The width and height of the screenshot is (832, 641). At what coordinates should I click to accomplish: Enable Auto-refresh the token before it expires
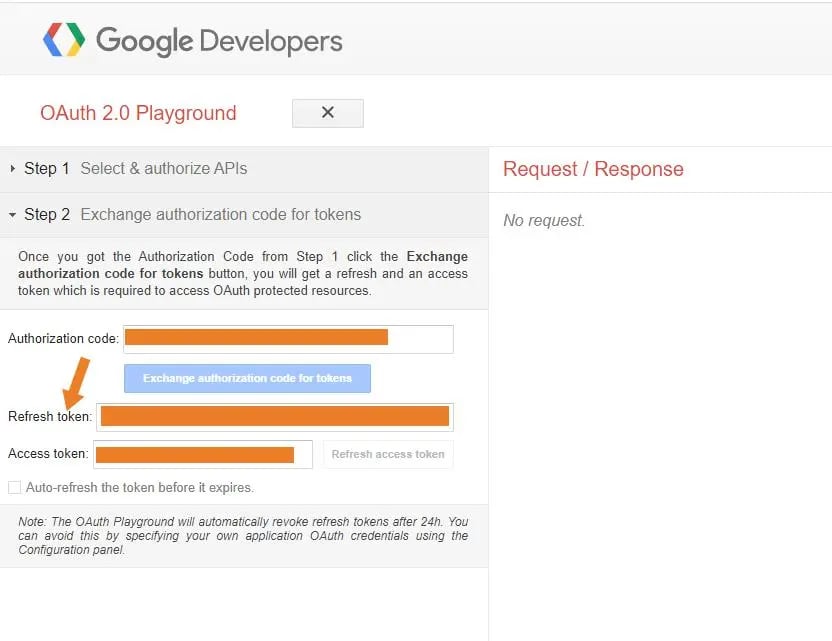[x=14, y=487]
